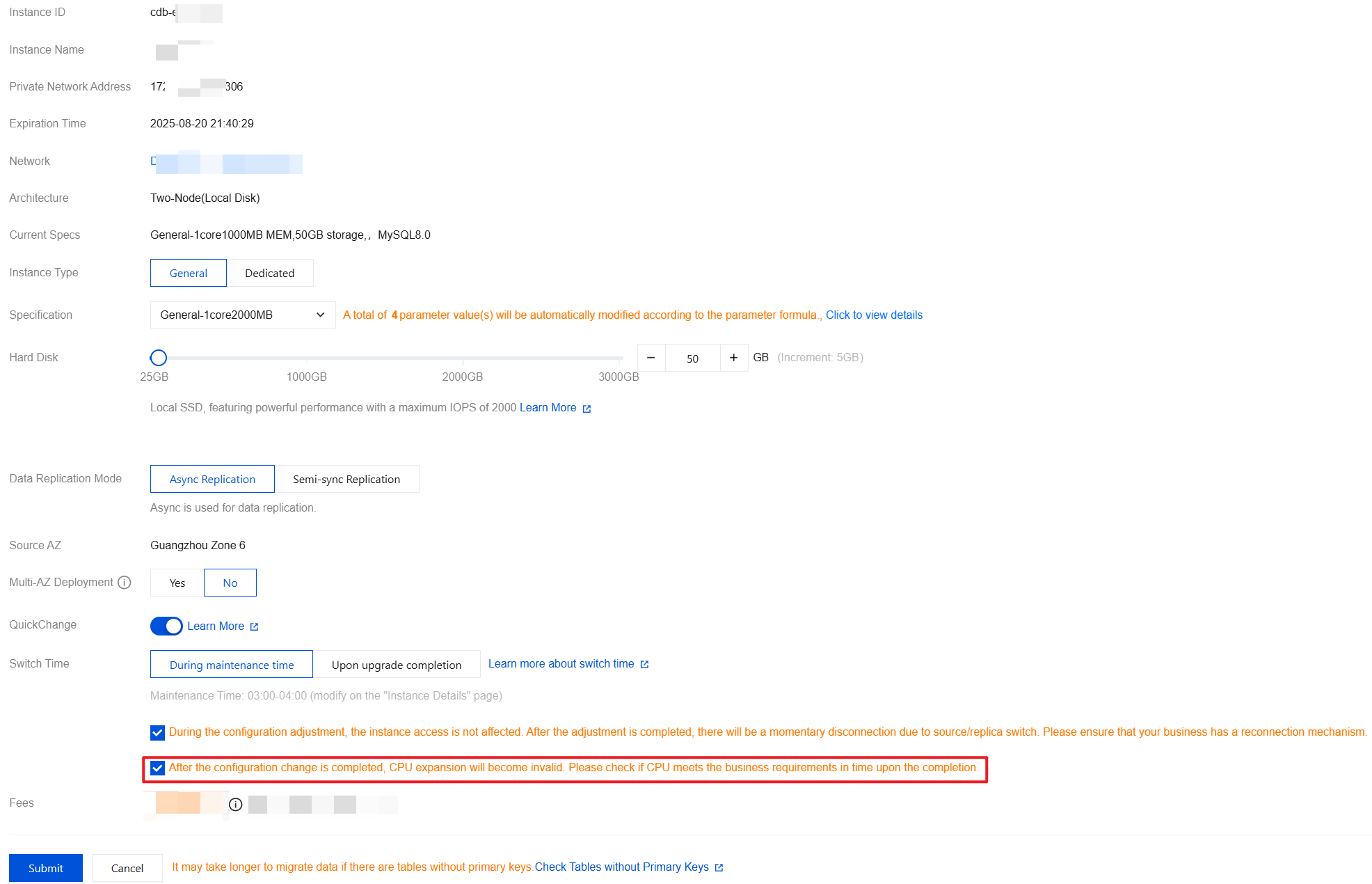Click the Submit button
Viewport: 1372px width, 884px height.
click(46, 868)
